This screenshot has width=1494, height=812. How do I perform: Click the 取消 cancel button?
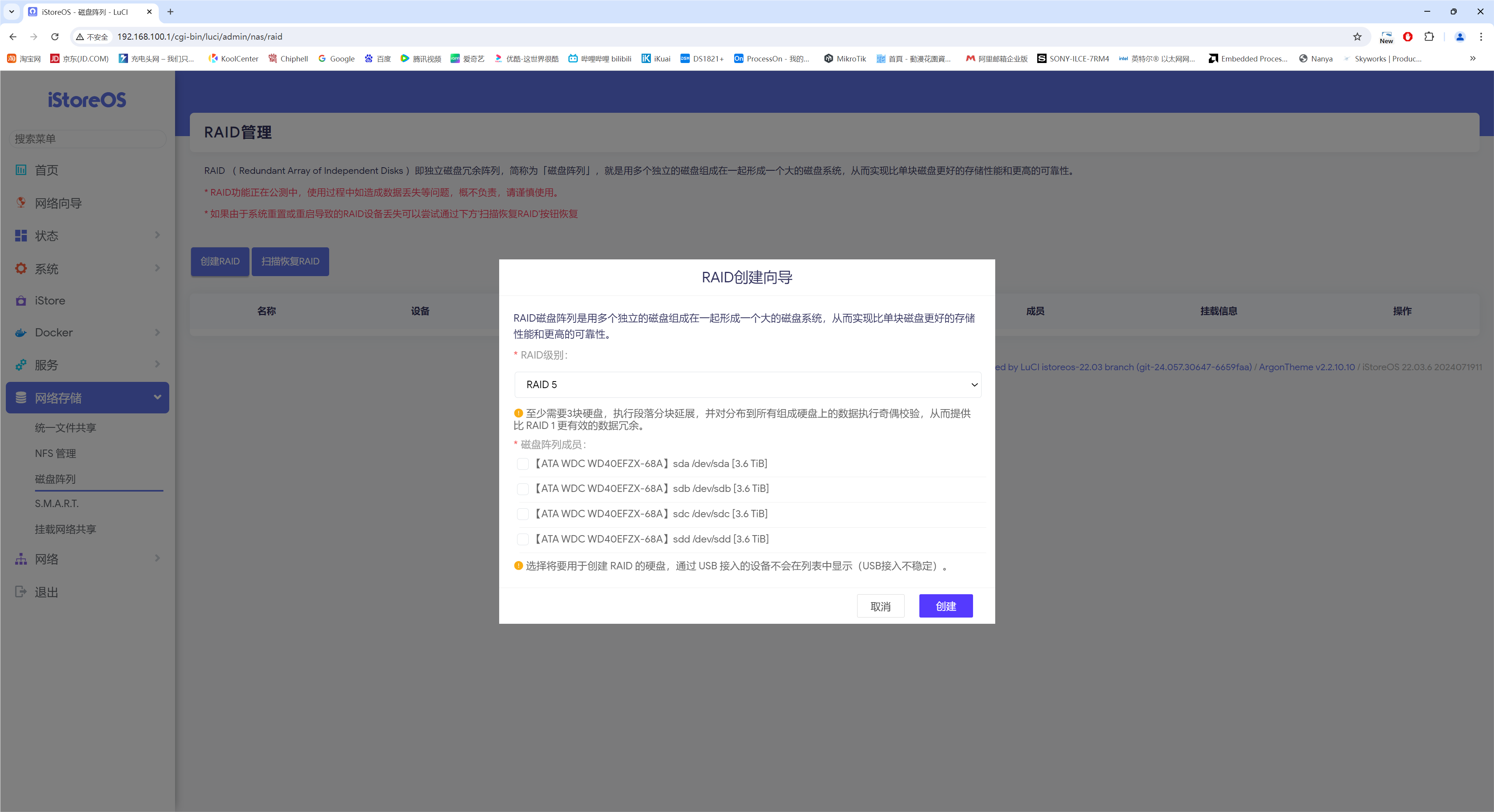881,606
